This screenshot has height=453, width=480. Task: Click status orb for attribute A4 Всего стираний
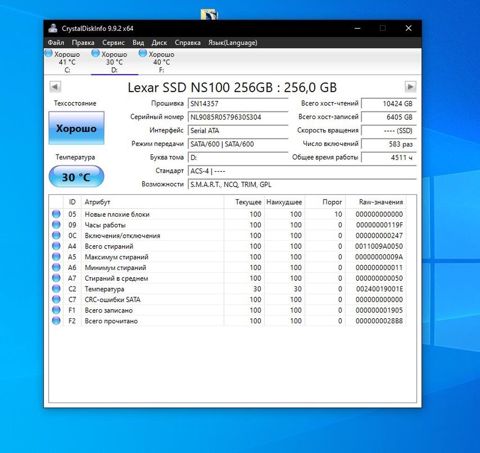point(56,246)
